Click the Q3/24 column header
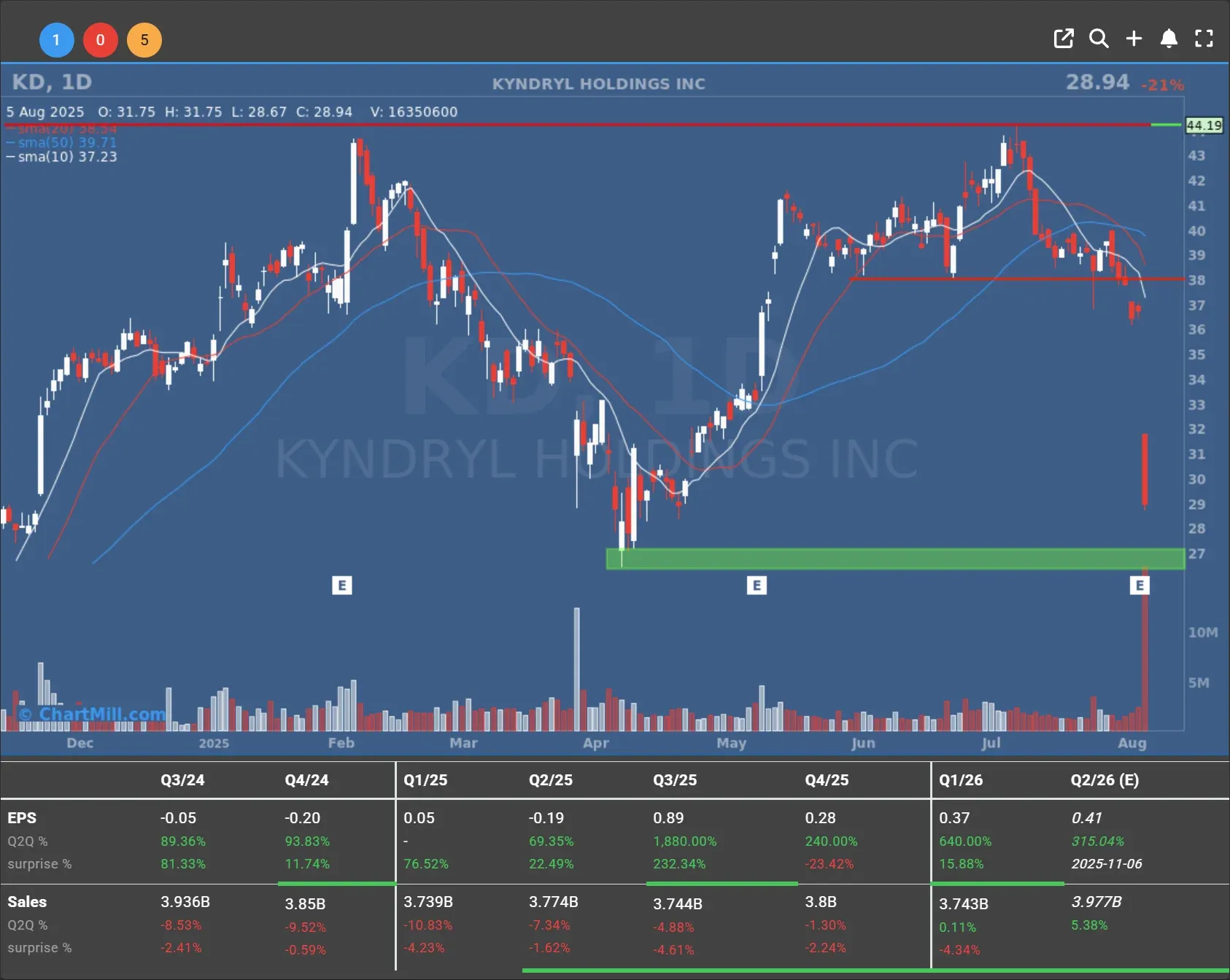Viewport: 1230px width, 980px height. click(x=182, y=779)
